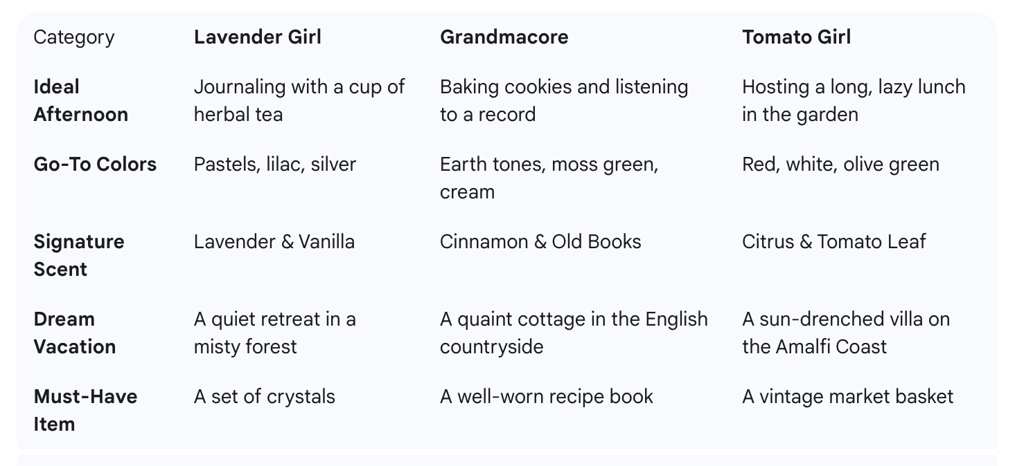Select the Dream Vacation row label

coord(74,333)
